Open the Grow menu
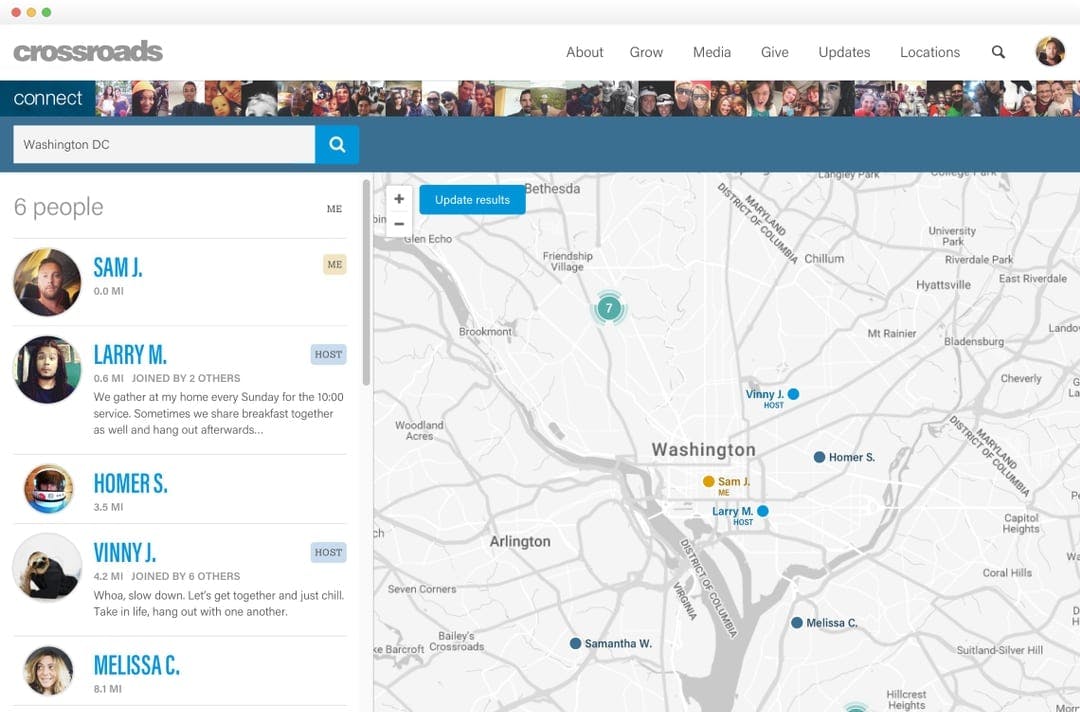This screenshot has height=712, width=1080. tap(646, 52)
